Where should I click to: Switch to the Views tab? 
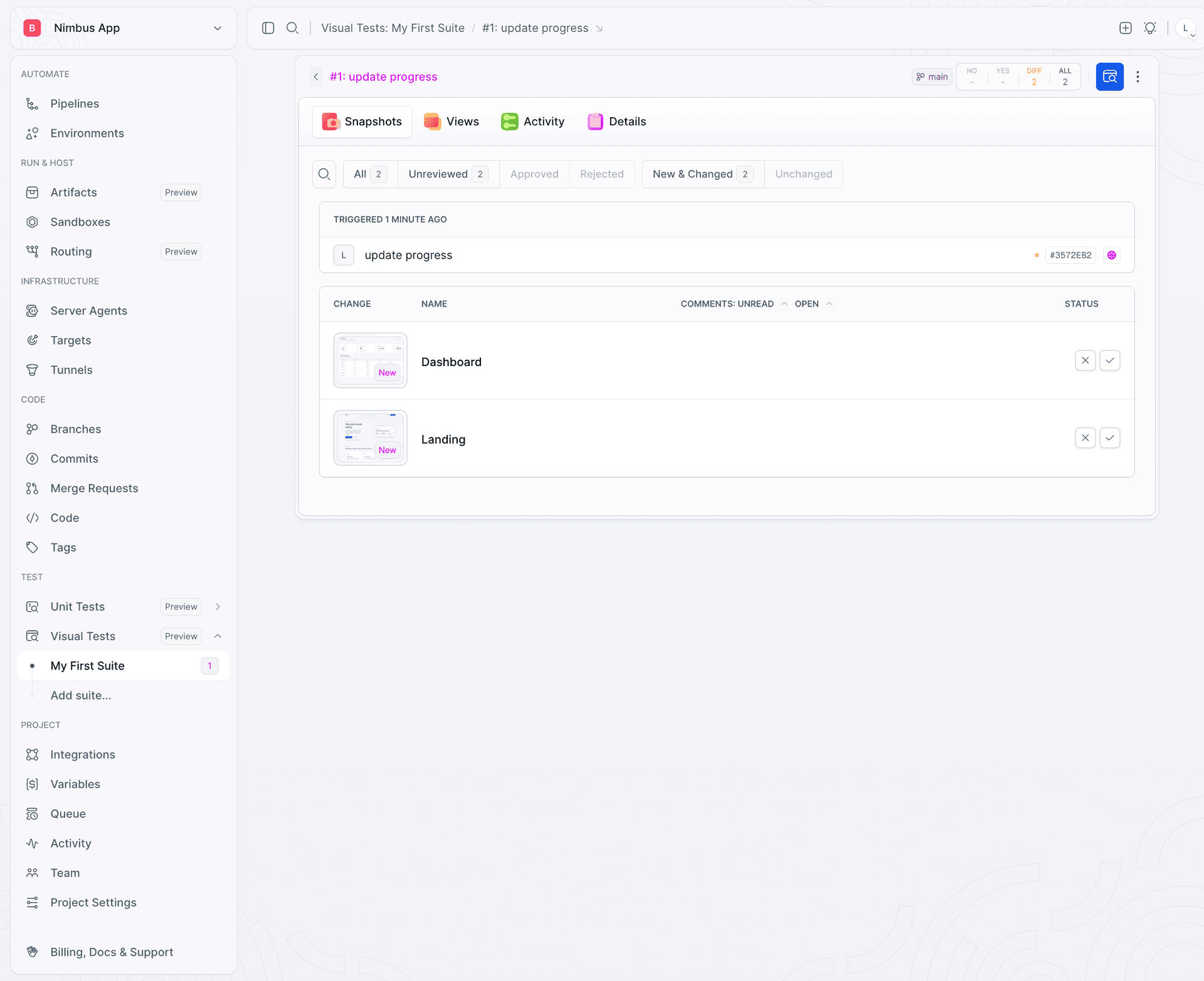pos(451,122)
